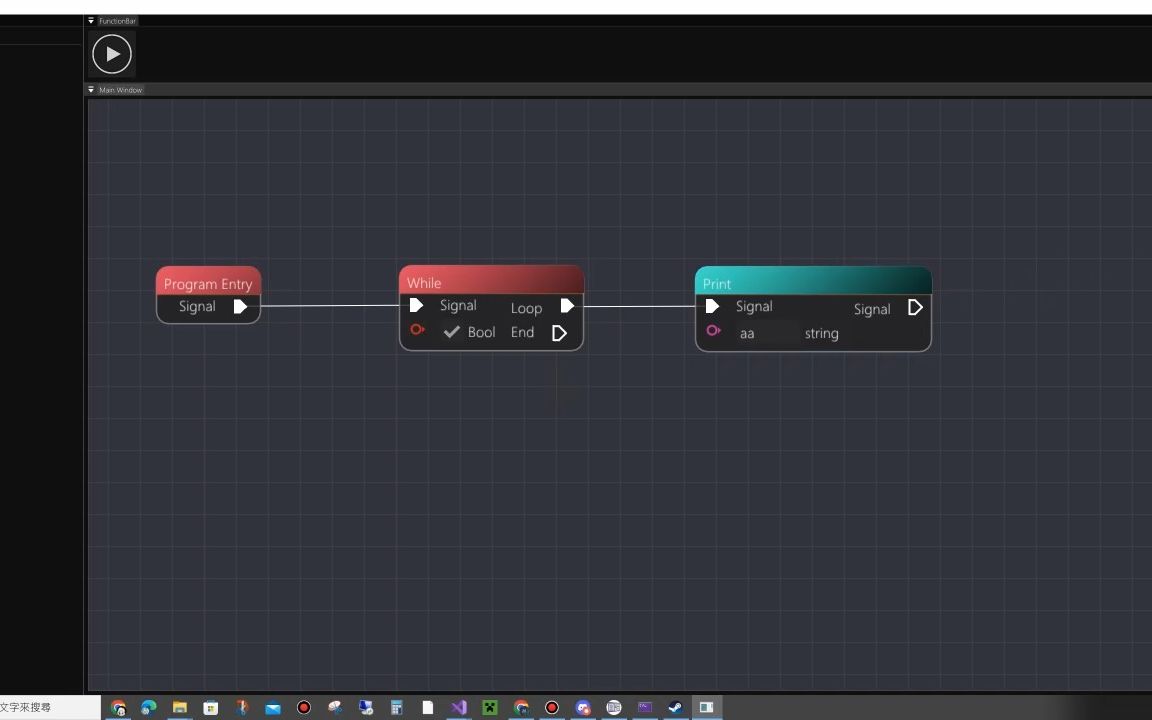1152x720 pixels.
Task: Click the red Bool input pin
Action: click(417, 329)
